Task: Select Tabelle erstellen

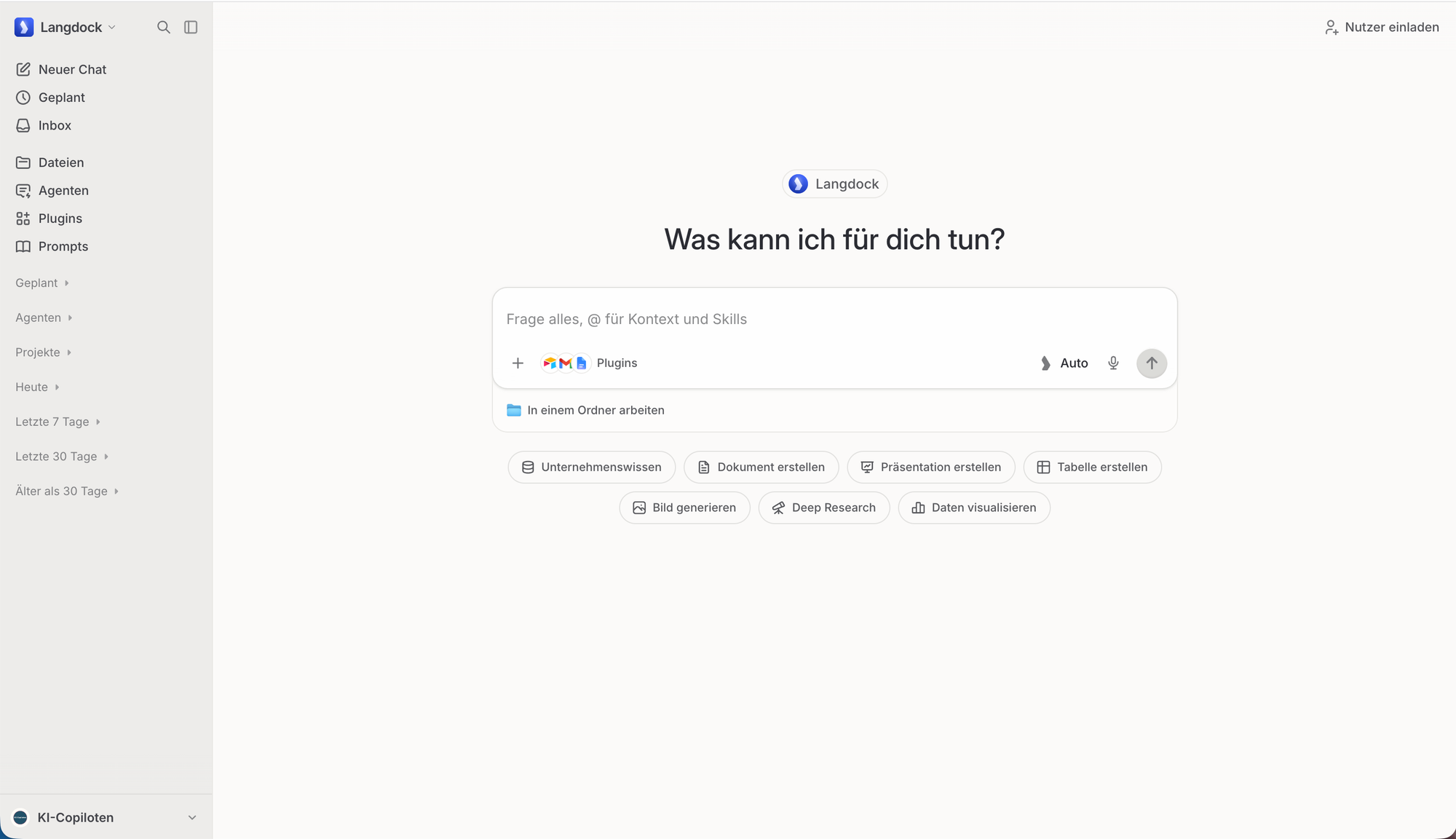Action: (1092, 467)
